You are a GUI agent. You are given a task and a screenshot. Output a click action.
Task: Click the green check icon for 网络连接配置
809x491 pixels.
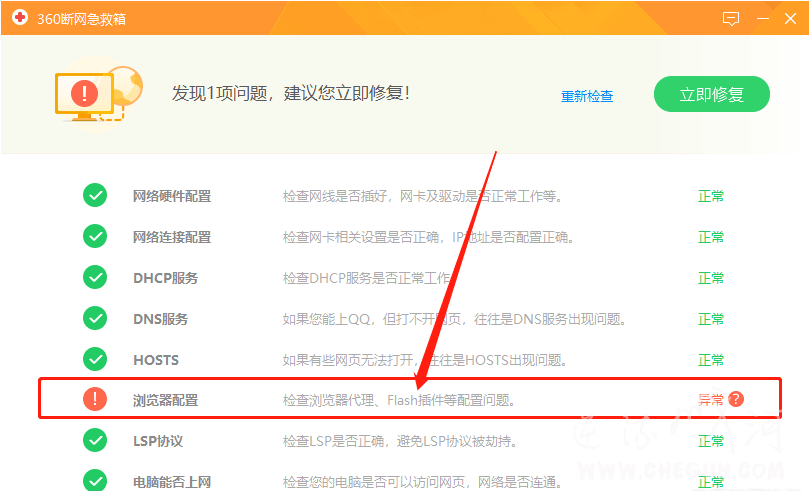(95, 236)
